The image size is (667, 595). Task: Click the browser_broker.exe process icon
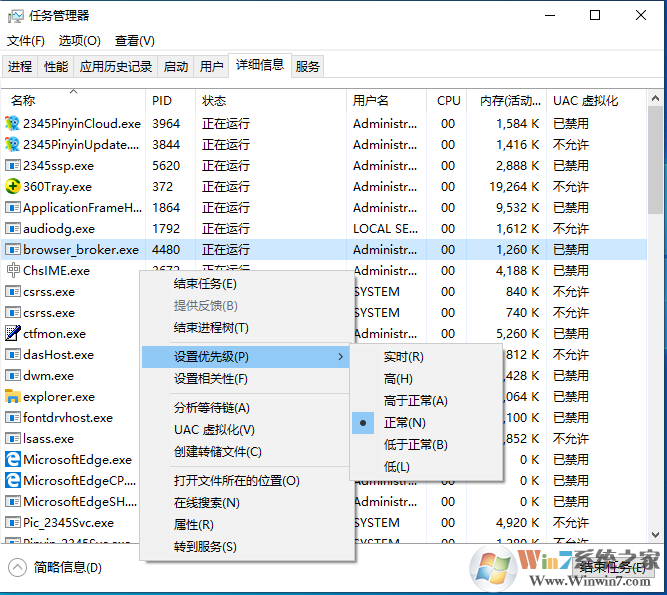click(x=13, y=249)
